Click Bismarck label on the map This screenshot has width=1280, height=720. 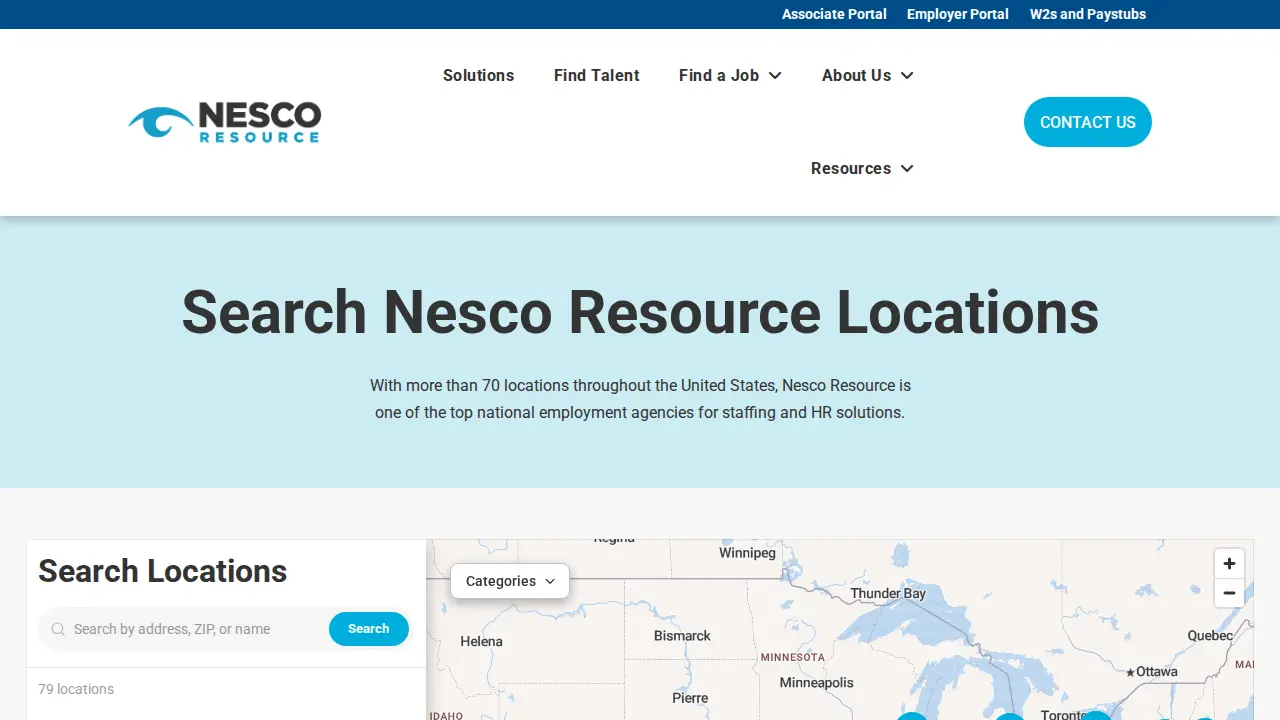click(x=682, y=635)
